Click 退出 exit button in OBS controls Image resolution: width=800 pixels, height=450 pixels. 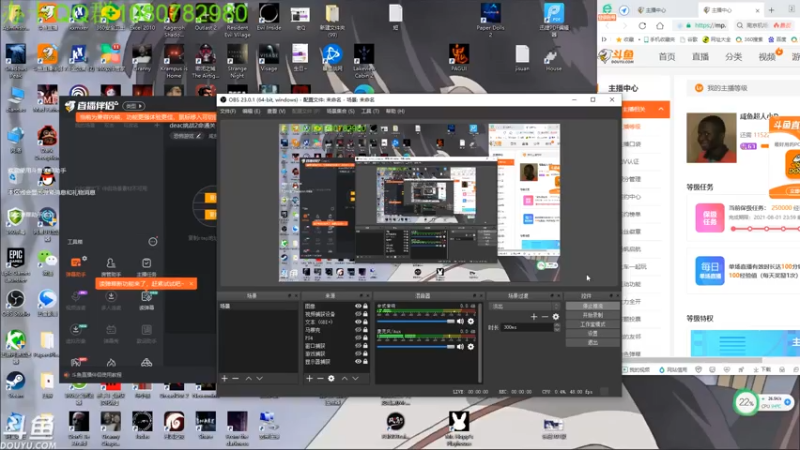pos(592,343)
